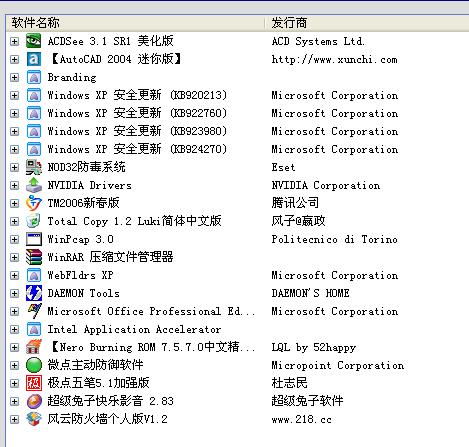Screen dimensions: 469x447
Task: Click the NOD32 antivirus icon
Action: (x=34, y=167)
